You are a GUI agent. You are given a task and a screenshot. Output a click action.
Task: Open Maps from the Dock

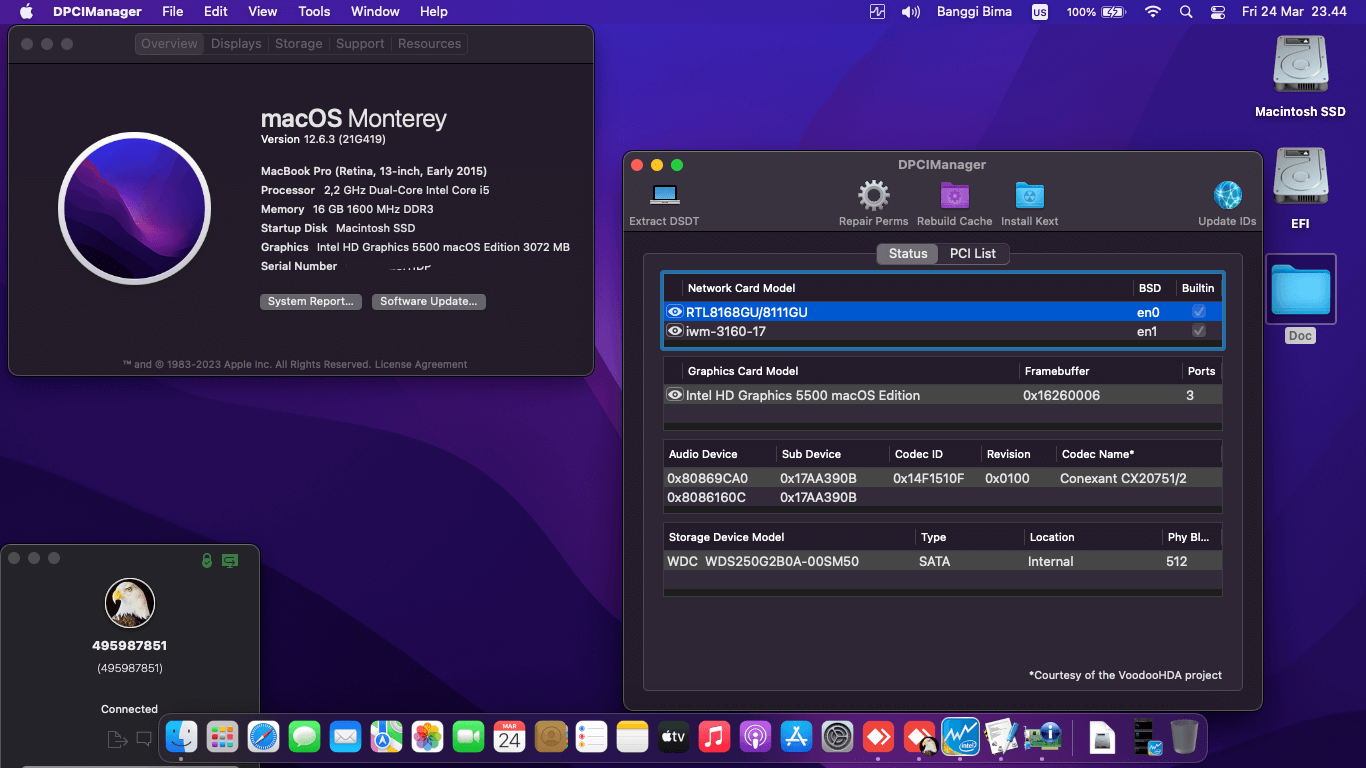(x=386, y=738)
